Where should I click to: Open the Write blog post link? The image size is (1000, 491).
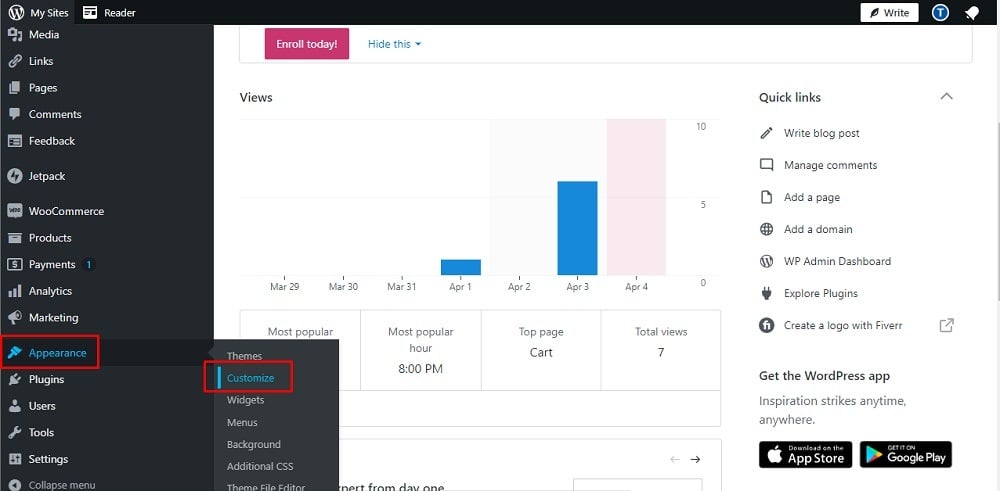(821, 133)
